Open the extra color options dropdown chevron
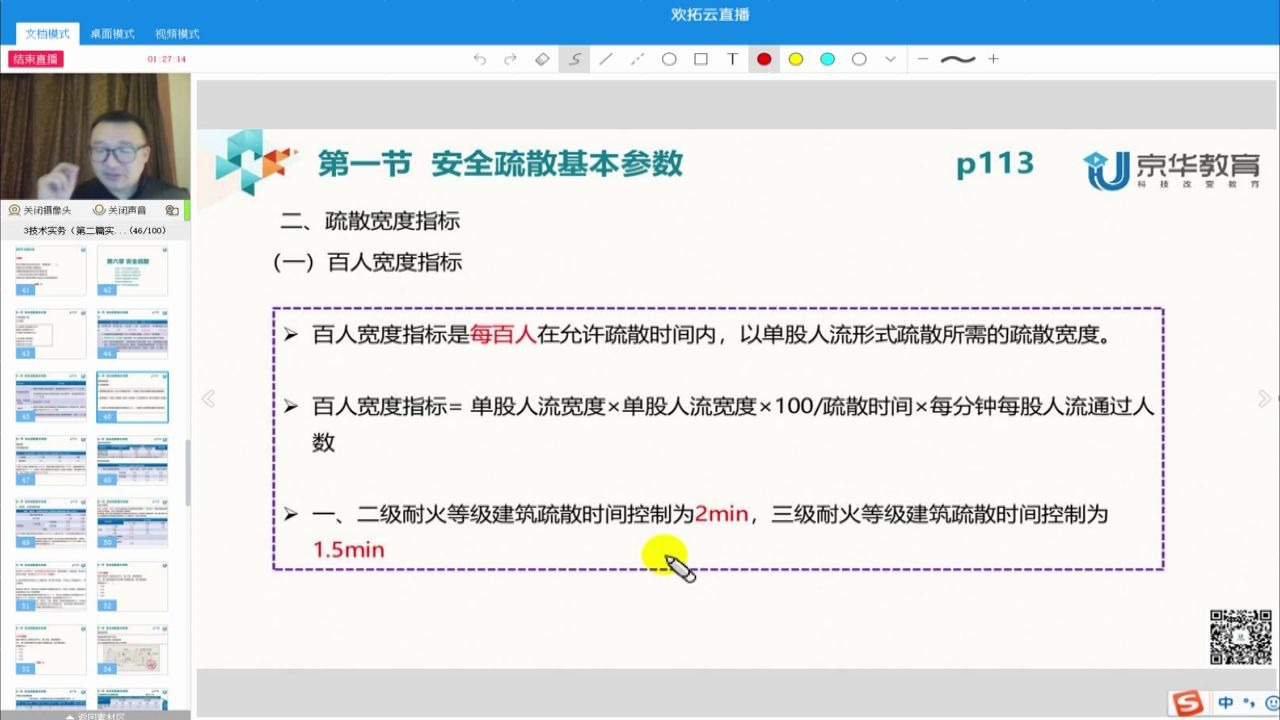The width and height of the screenshot is (1280, 720). pyautogui.click(x=890, y=59)
